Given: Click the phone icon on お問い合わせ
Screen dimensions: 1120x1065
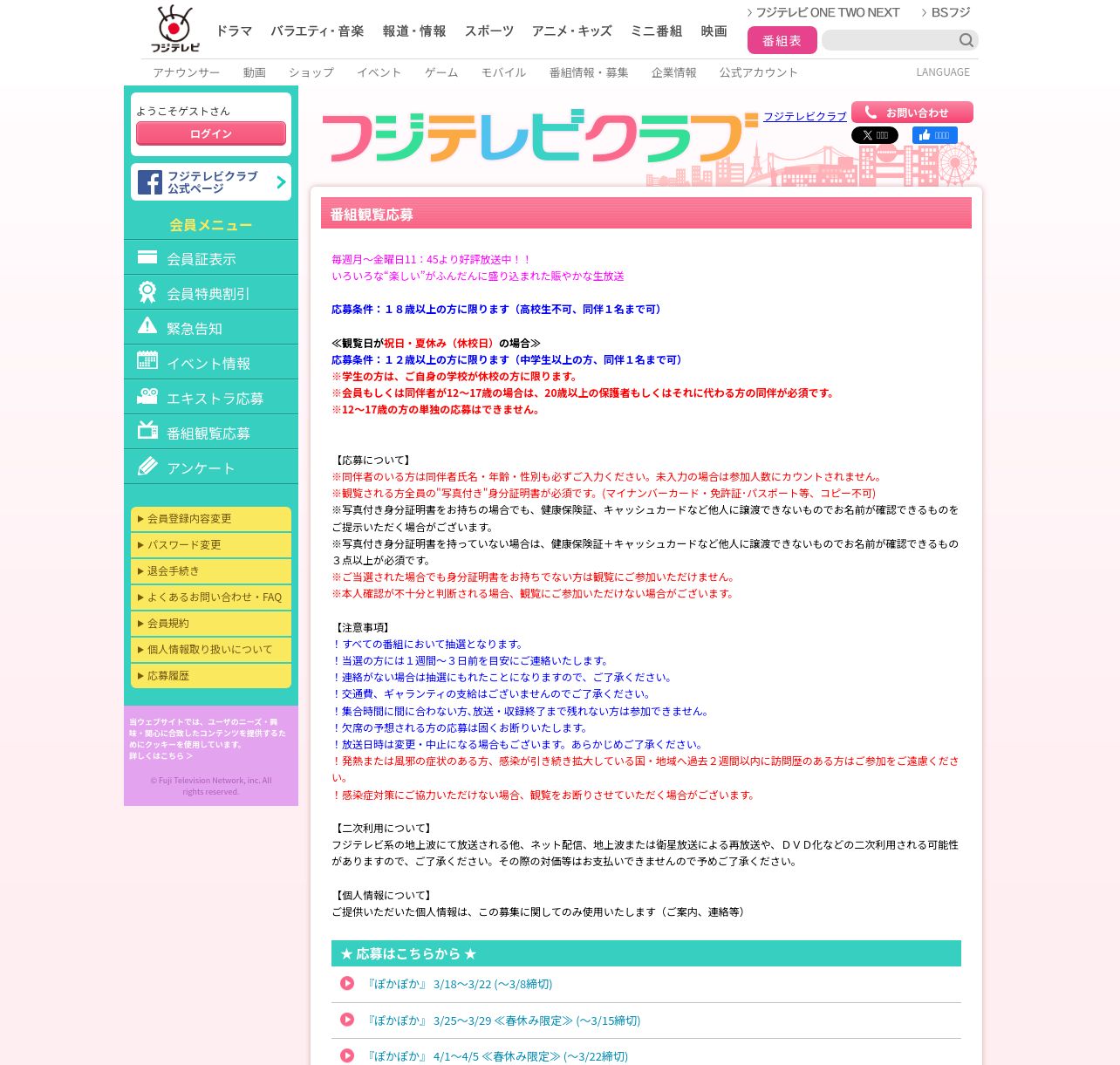Looking at the screenshot, I should tap(871, 113).
